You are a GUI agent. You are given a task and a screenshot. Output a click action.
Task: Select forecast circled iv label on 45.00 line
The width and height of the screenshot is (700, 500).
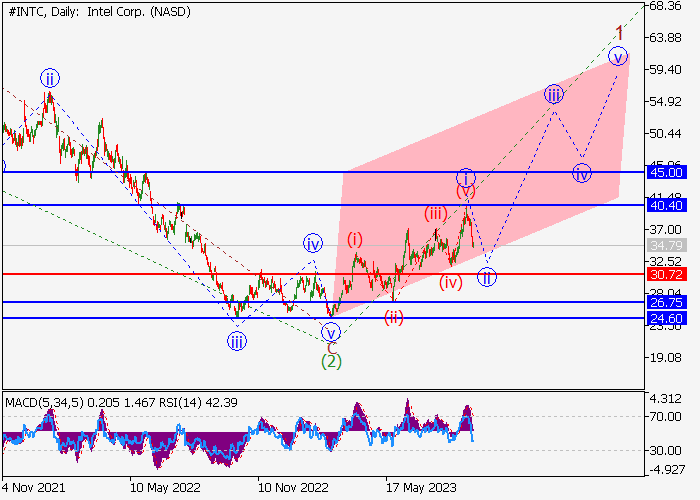coord(582,173)
